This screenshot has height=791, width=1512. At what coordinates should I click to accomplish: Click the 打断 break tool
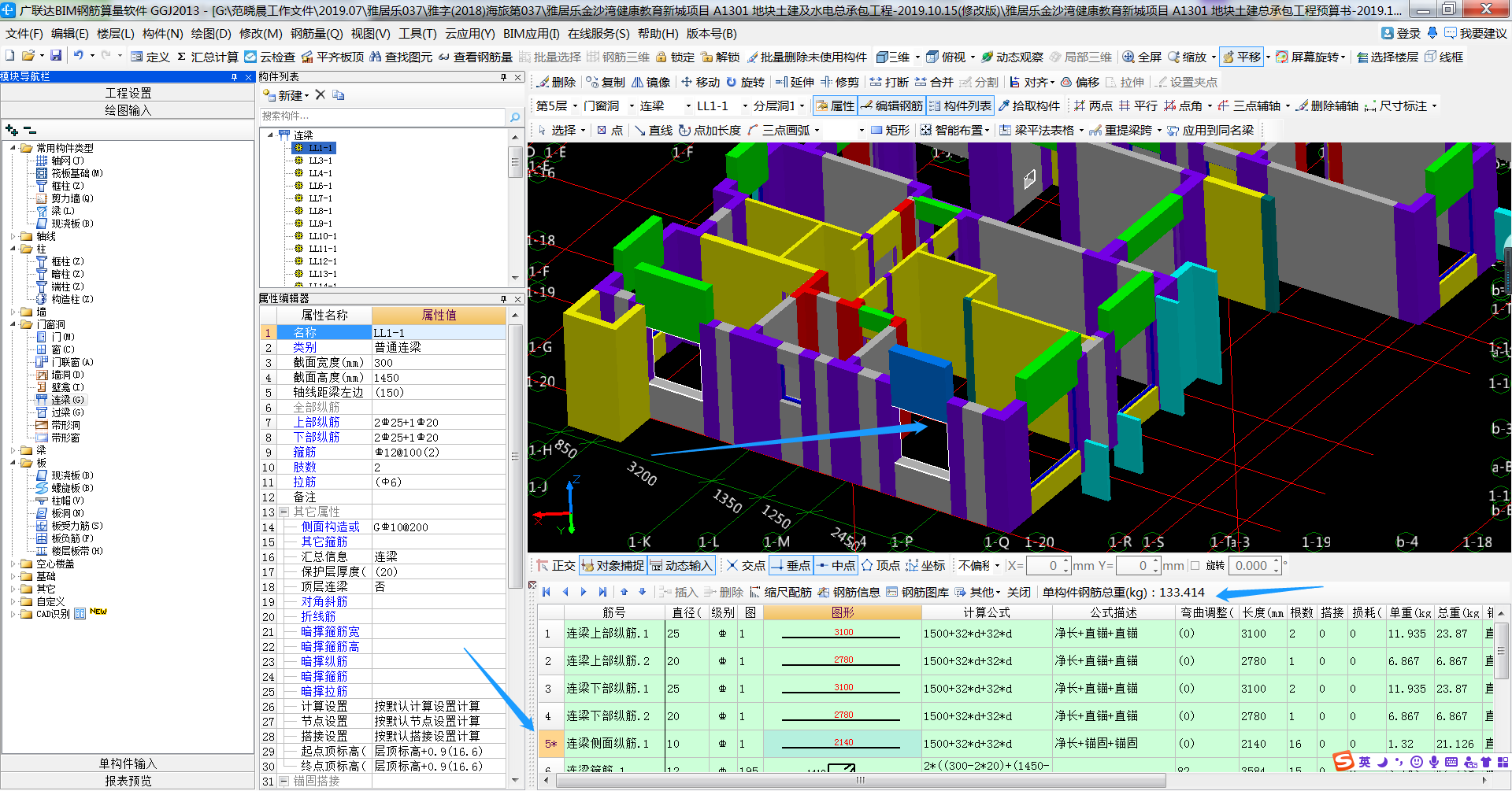tap(889, 82)
